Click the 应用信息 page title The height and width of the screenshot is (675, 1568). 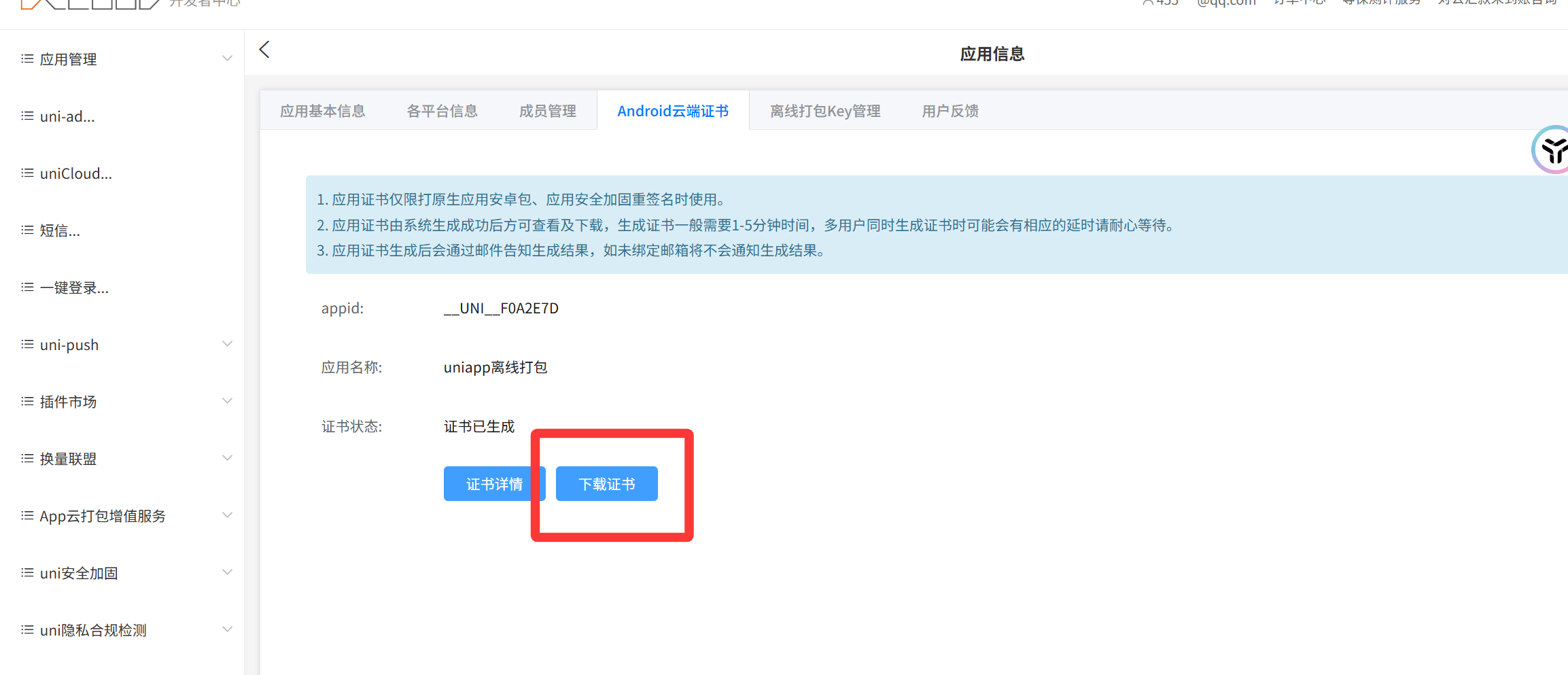coord(992,54)
